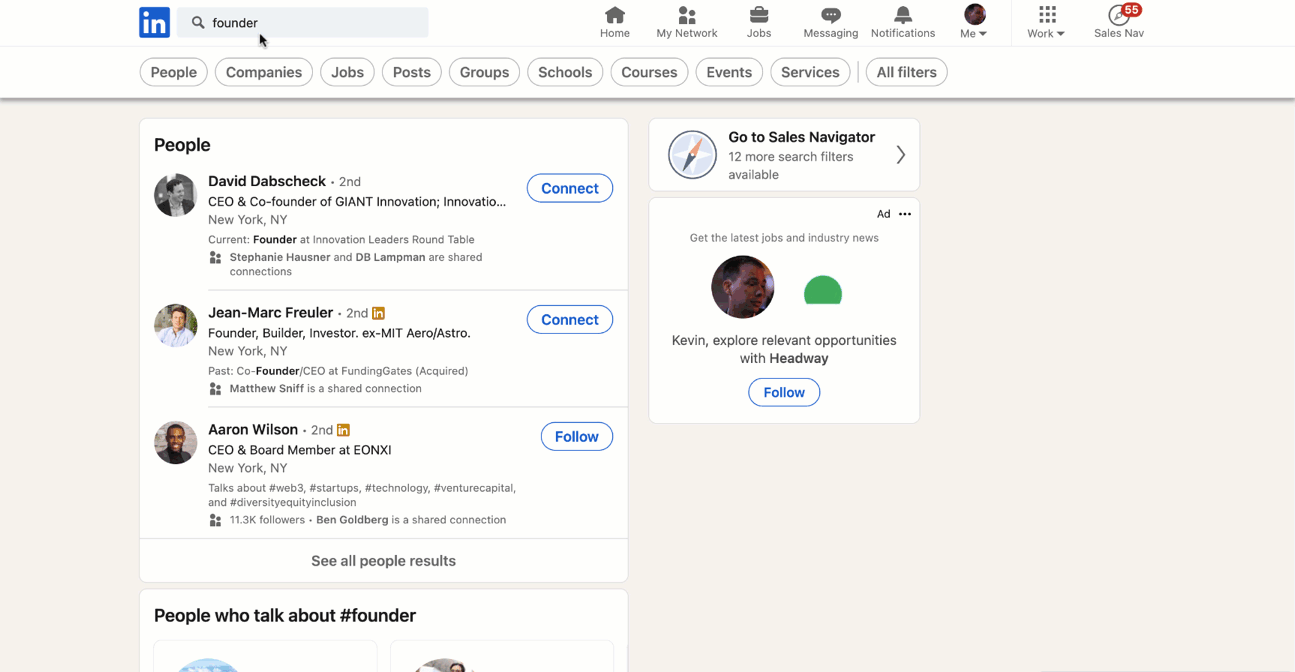This screenshot has height=672, width=1295.
Task: Open All filters panel
Action: [907, 72]
